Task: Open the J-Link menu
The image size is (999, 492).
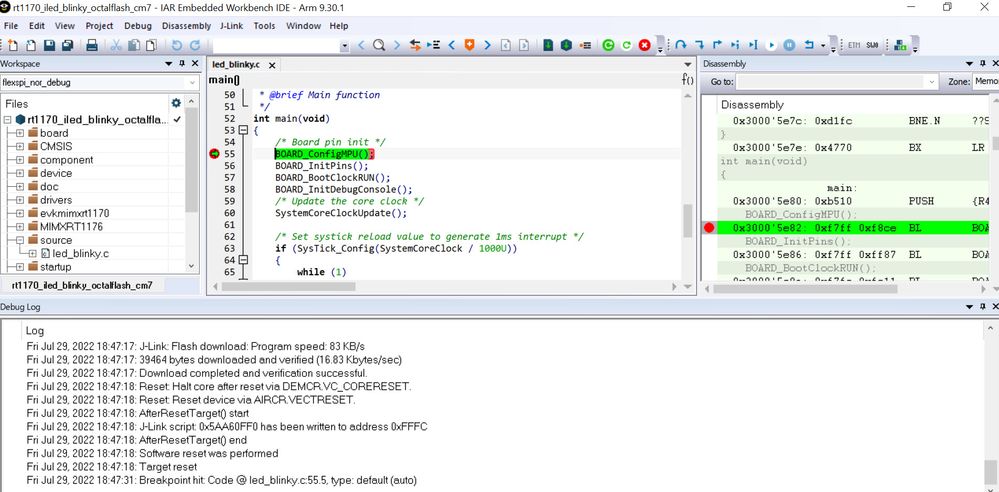Action: (x=232, y=25)
